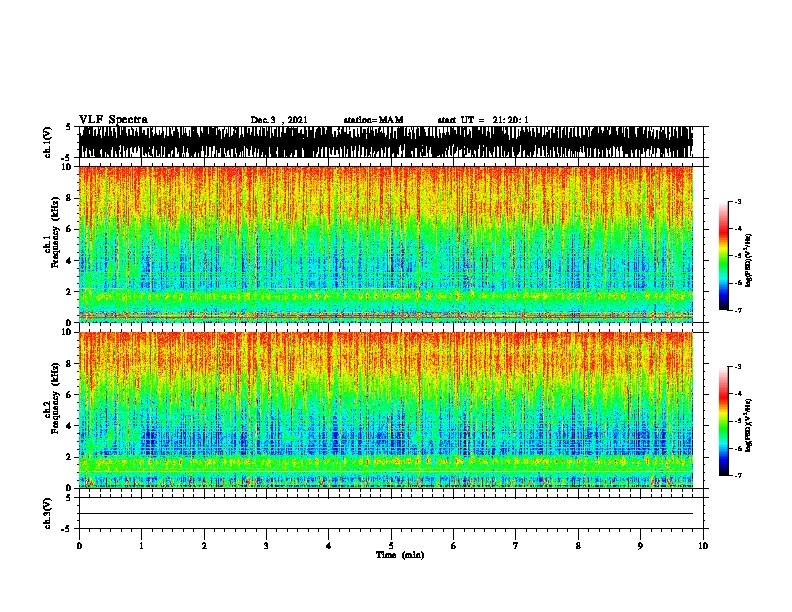This screenshot has height=612, width=792.
Task: Click the flat ch.3 voltage trace line
Action: click(x=386, y=514)
